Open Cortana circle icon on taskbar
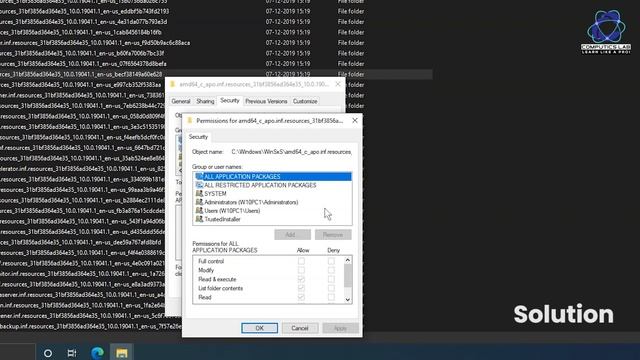The image size is (640, 360). click(x=48, y=353)
